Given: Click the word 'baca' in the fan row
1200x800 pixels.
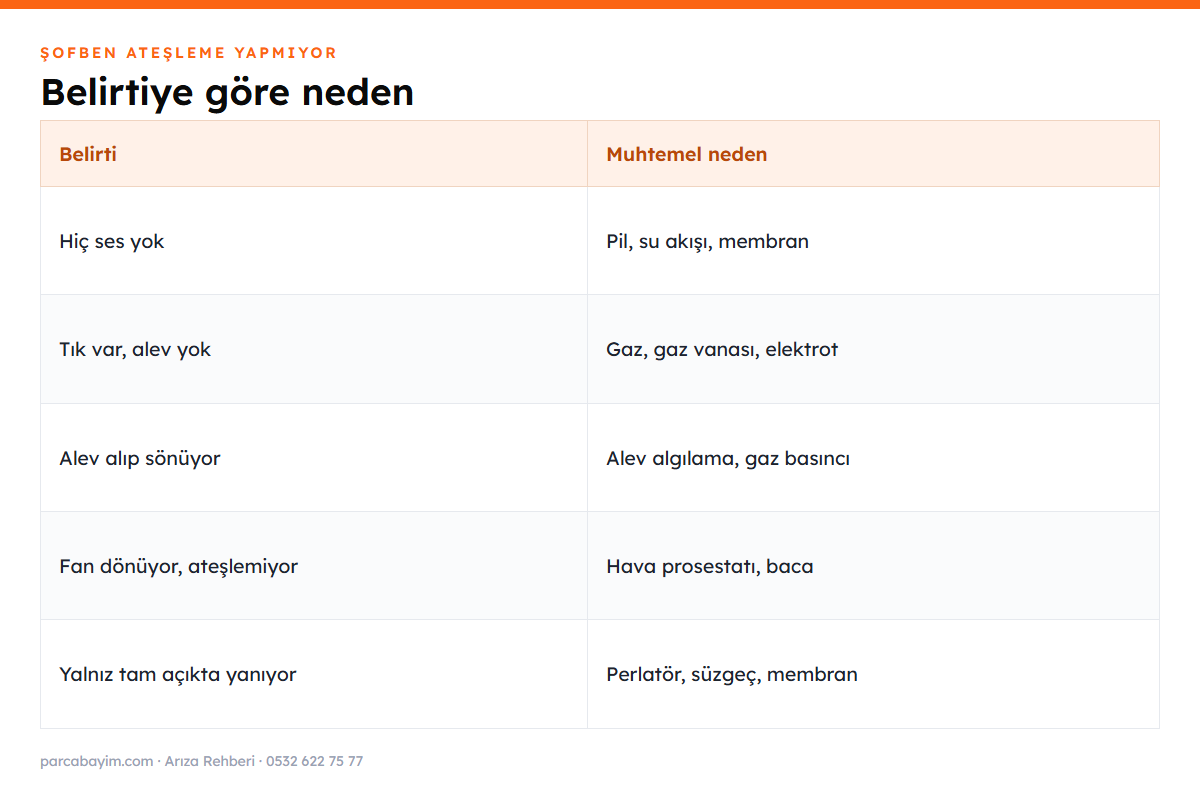Looking at the screenshot, I should 790,566.
